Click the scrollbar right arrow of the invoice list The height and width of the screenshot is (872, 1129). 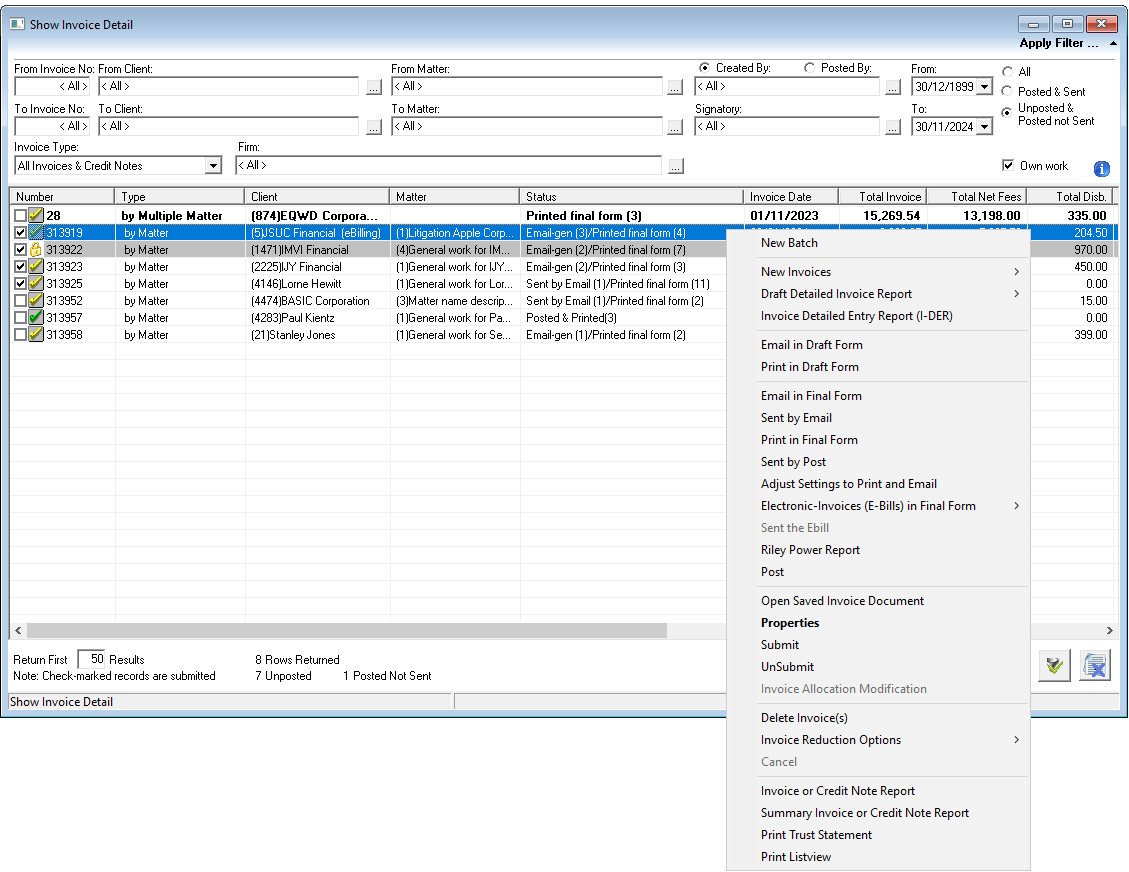point(1110,631)
